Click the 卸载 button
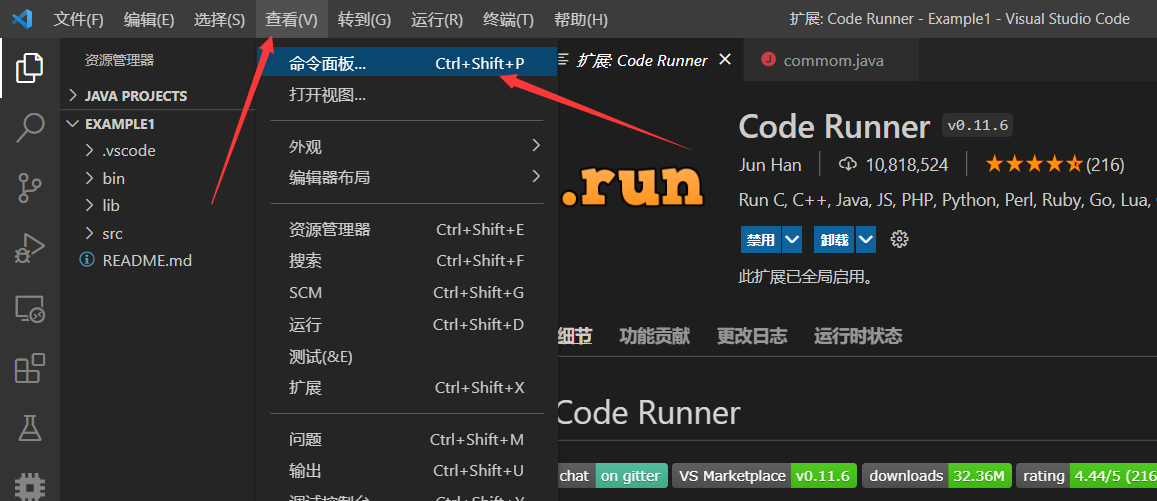The width and height of the screenshot is (1157, 501). click(835, 239)
